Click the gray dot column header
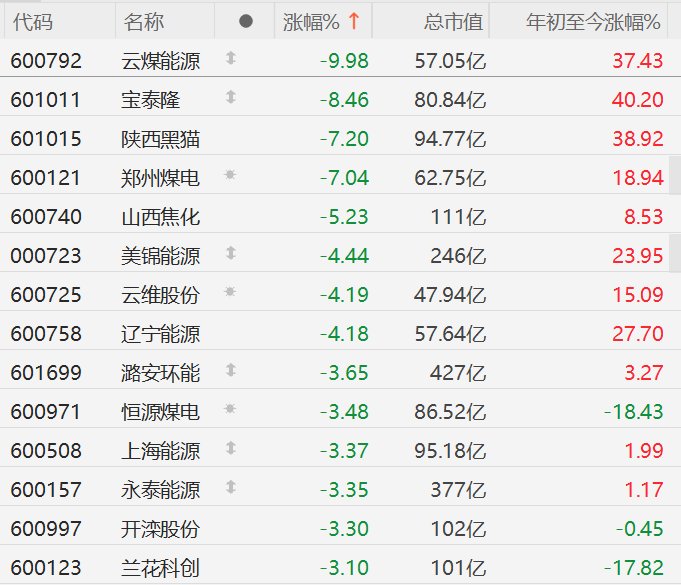The image size is (681, 585). tap(246, 21)
